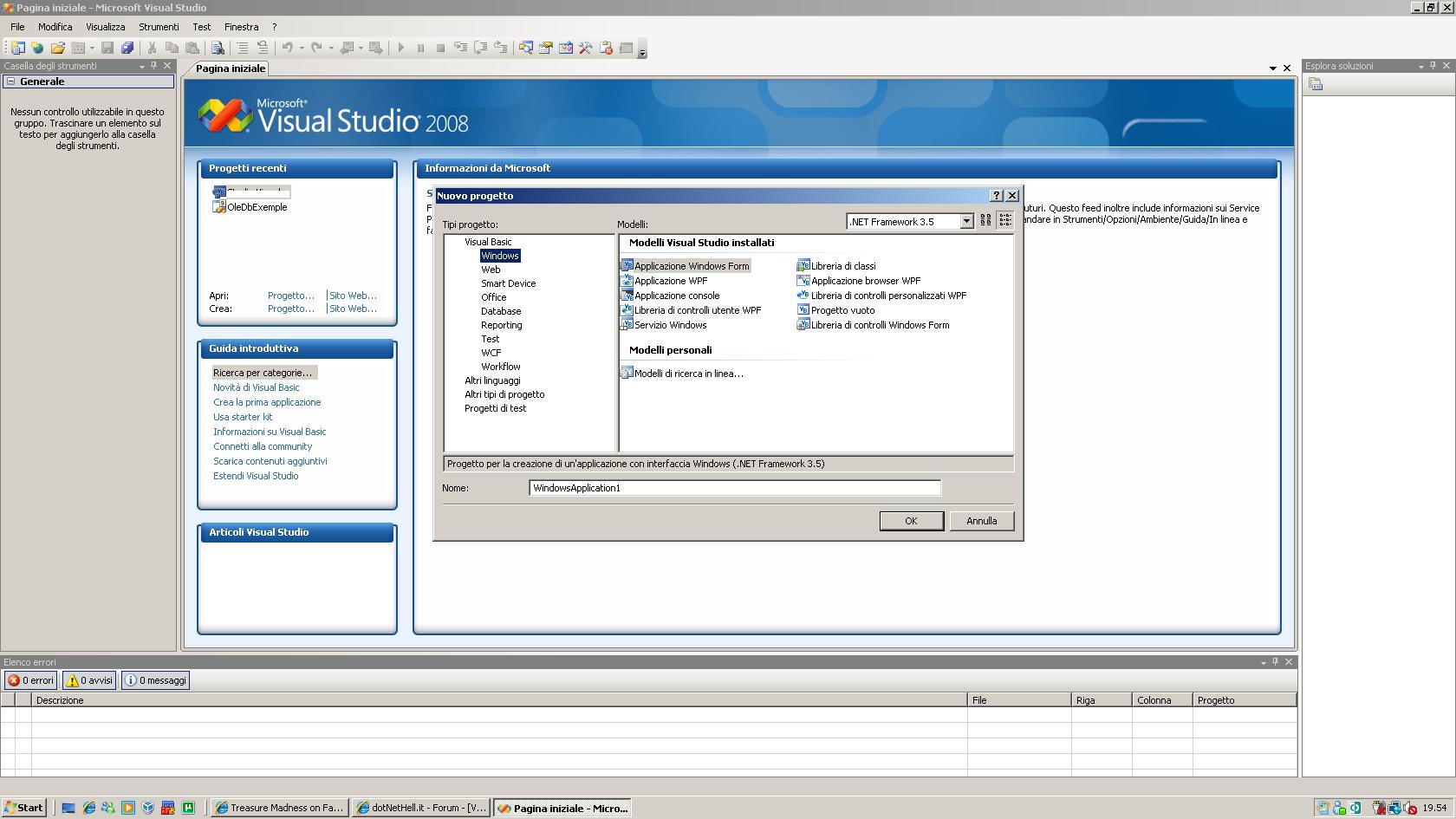Open Object Browser from toolbar icon
The image size is (1456, 819).
[565, 48]
